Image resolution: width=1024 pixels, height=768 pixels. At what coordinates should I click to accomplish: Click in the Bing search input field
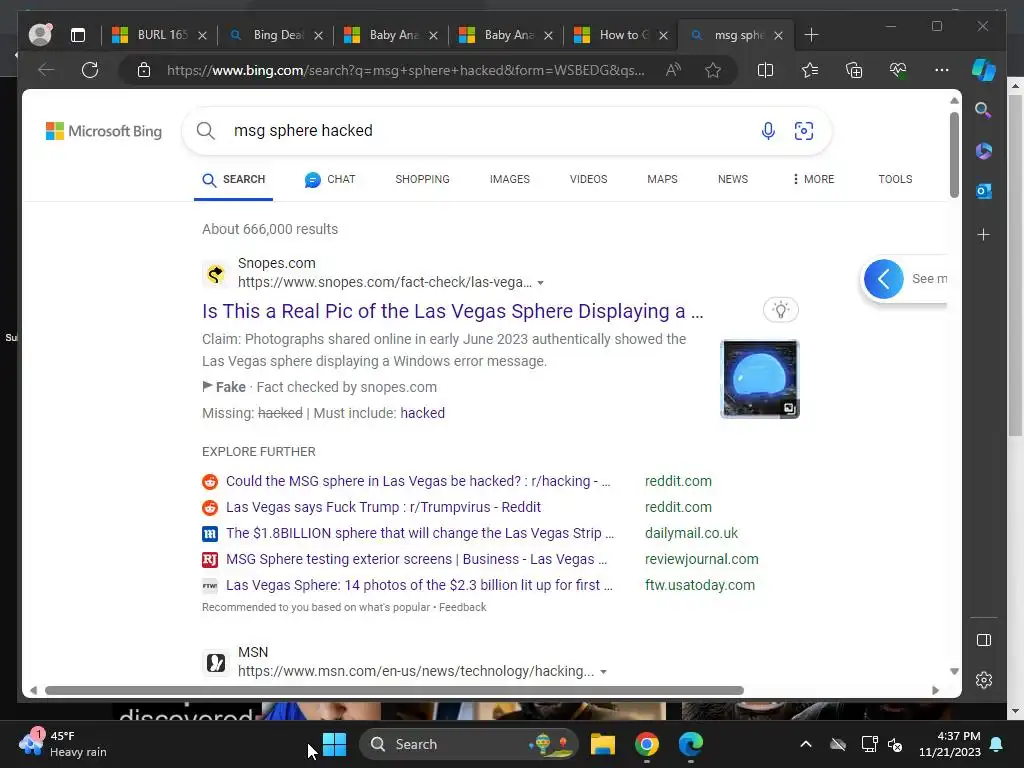(490, 131)
